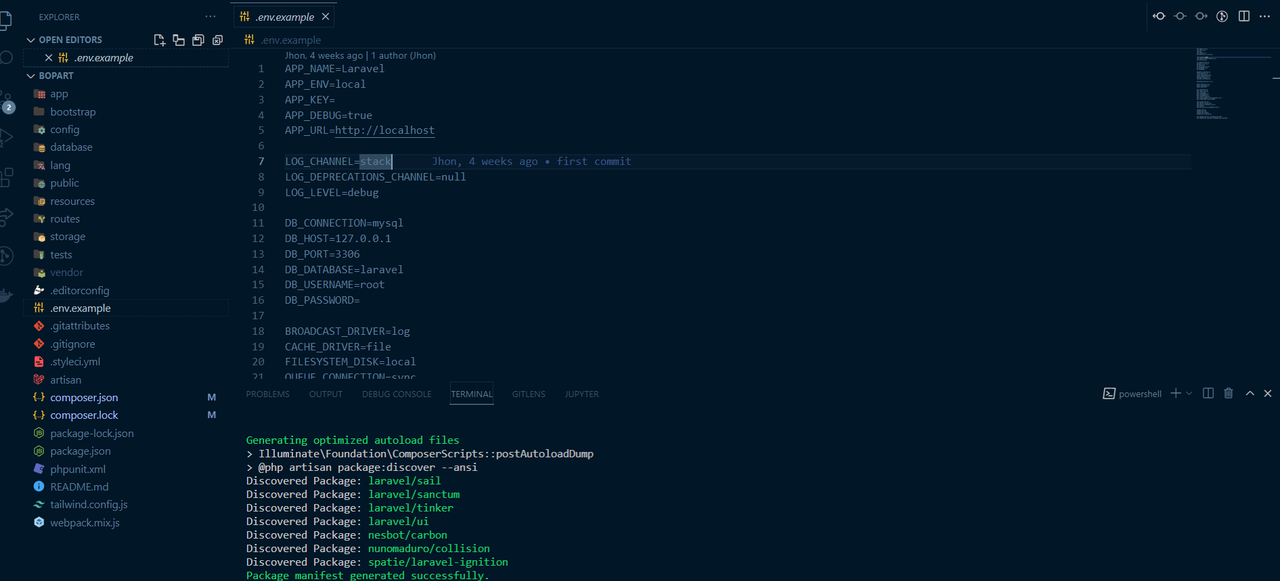Click the GitLens author code lens above line 1
Image resolution: width=1280 pixels, height=581 pixels.
(x=360, y=56)
